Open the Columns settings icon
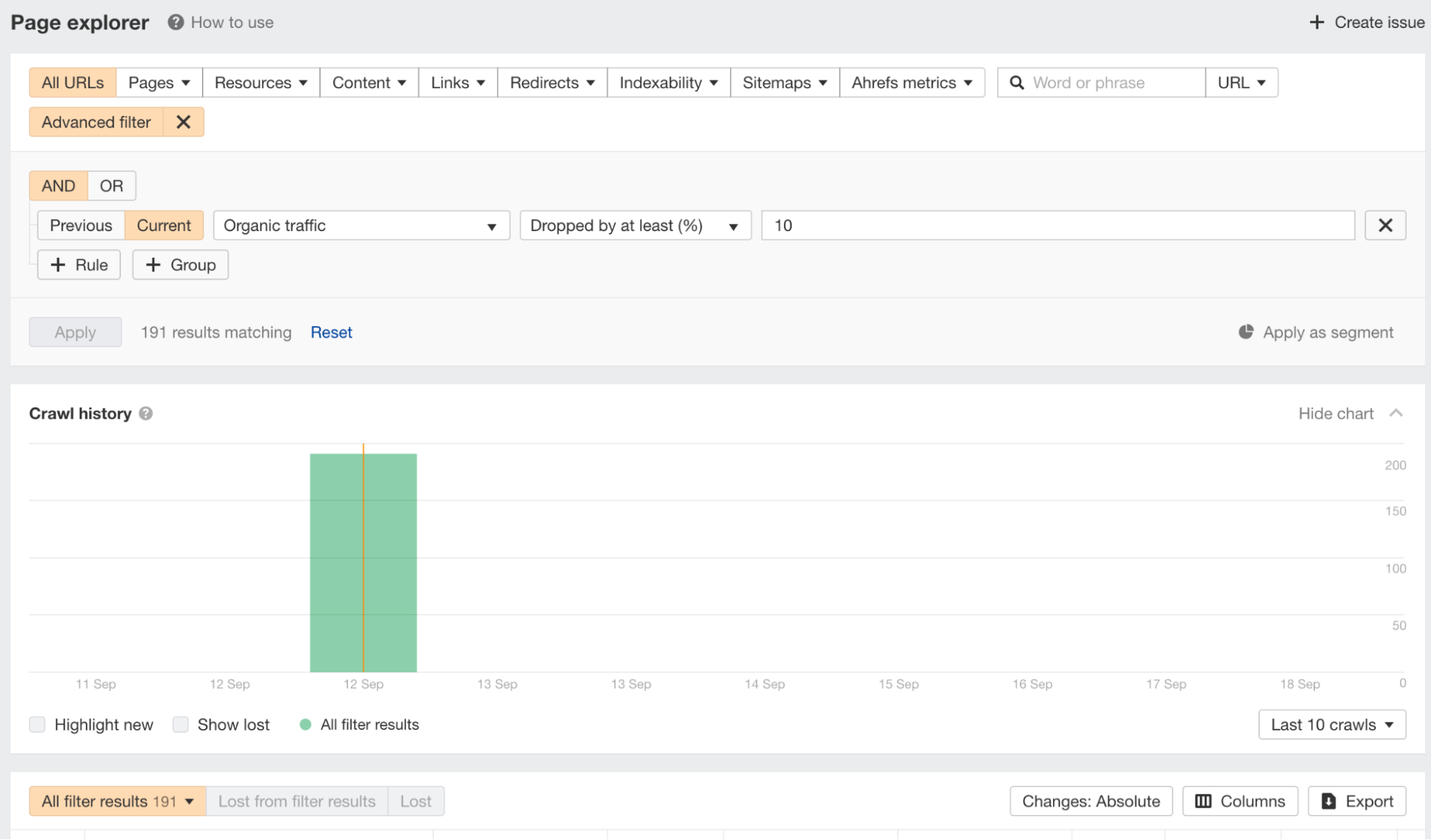Image resolution: width=1431 pixels, height=840 pixels. 1205,801
